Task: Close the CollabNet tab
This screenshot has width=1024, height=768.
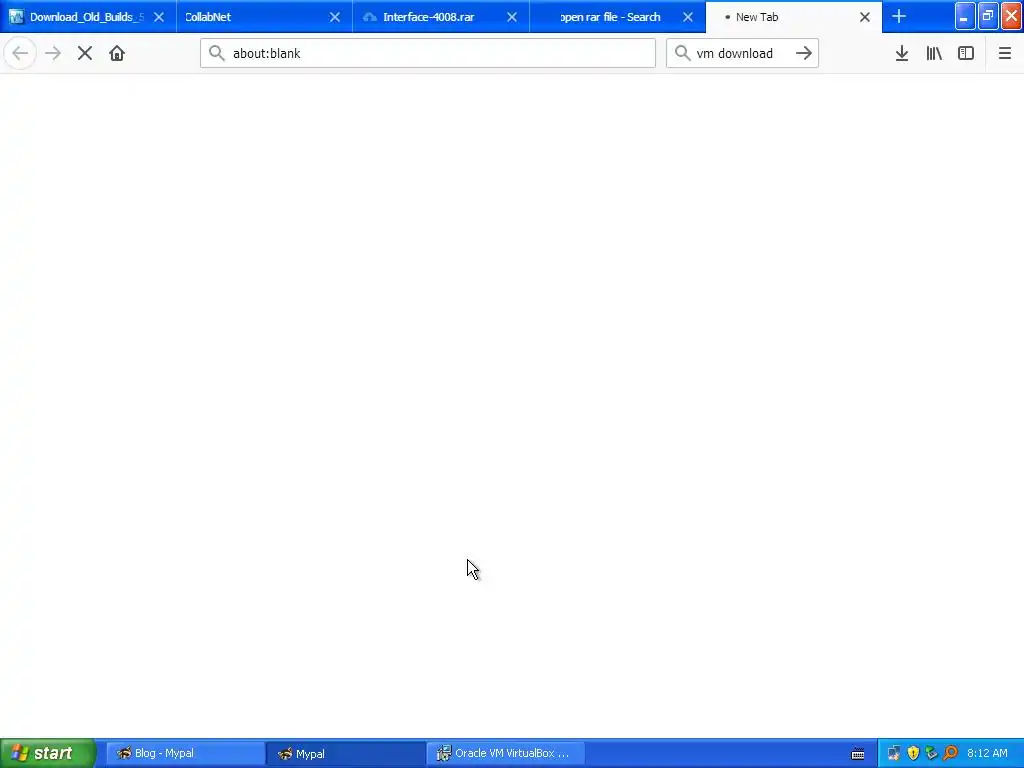Action: [x=335, y=17]
